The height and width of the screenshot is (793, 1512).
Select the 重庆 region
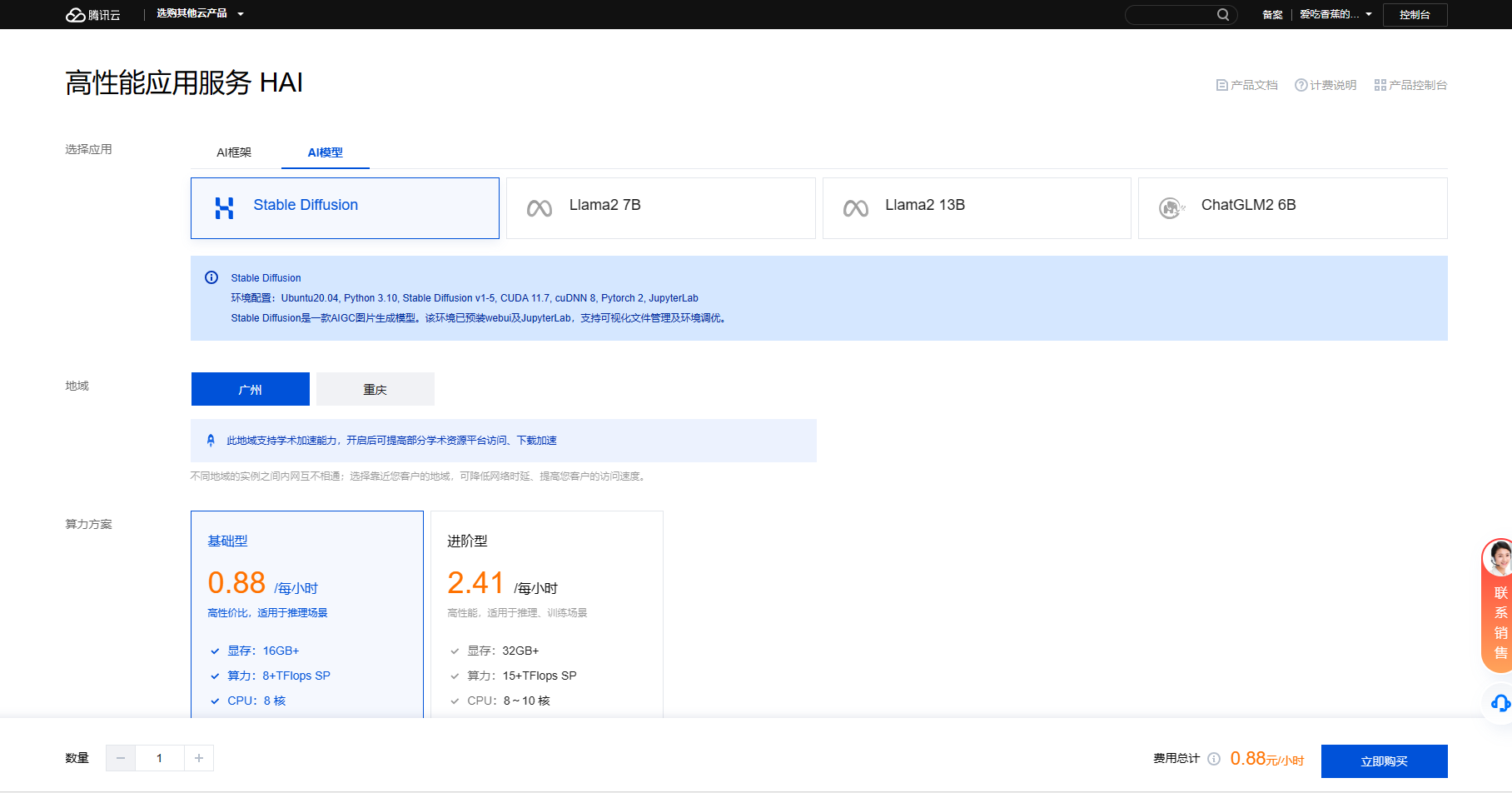[x=376, y=389]
